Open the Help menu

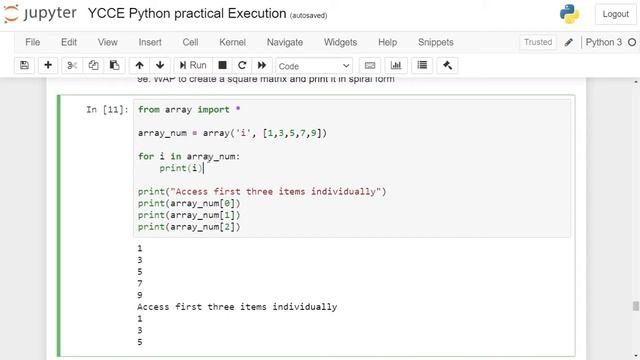pos(387,42)
